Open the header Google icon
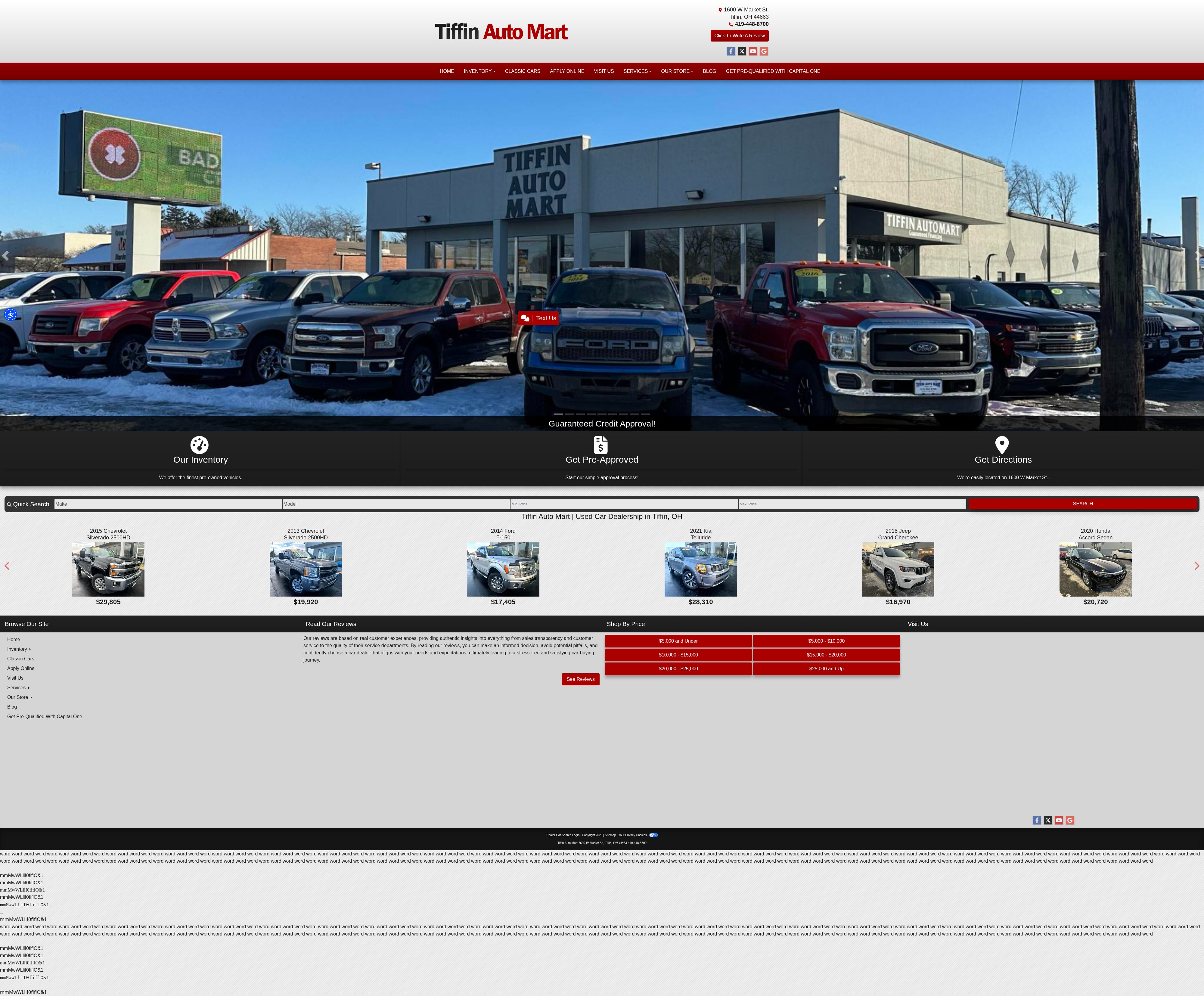Viewport: 1204px width, 996px height. tap(764, 51)
